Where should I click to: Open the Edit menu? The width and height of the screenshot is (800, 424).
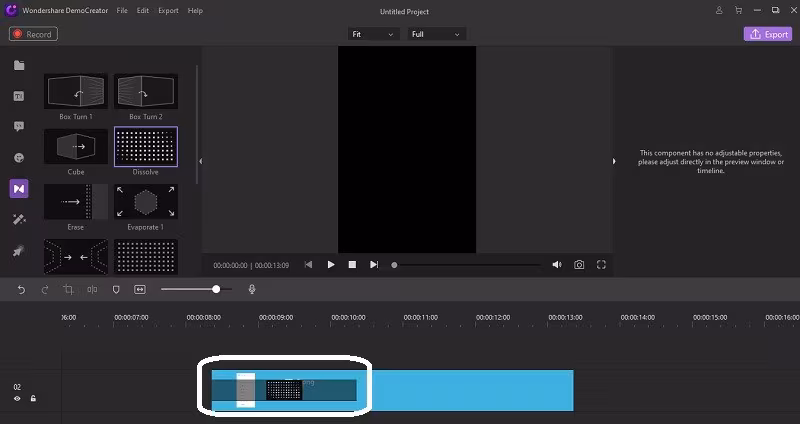[x=142, y=11]
